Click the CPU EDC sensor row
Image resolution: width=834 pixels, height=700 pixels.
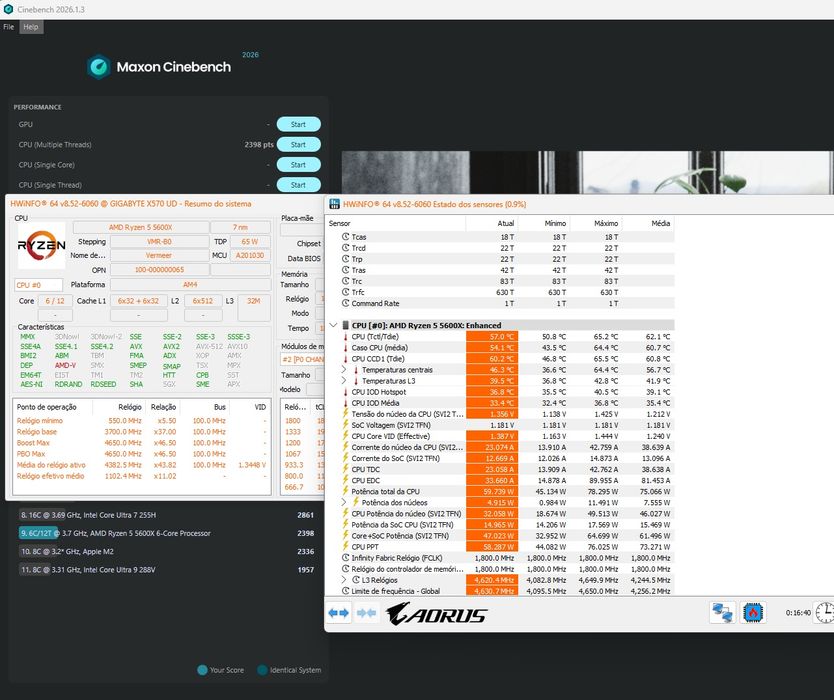(501, 480)
